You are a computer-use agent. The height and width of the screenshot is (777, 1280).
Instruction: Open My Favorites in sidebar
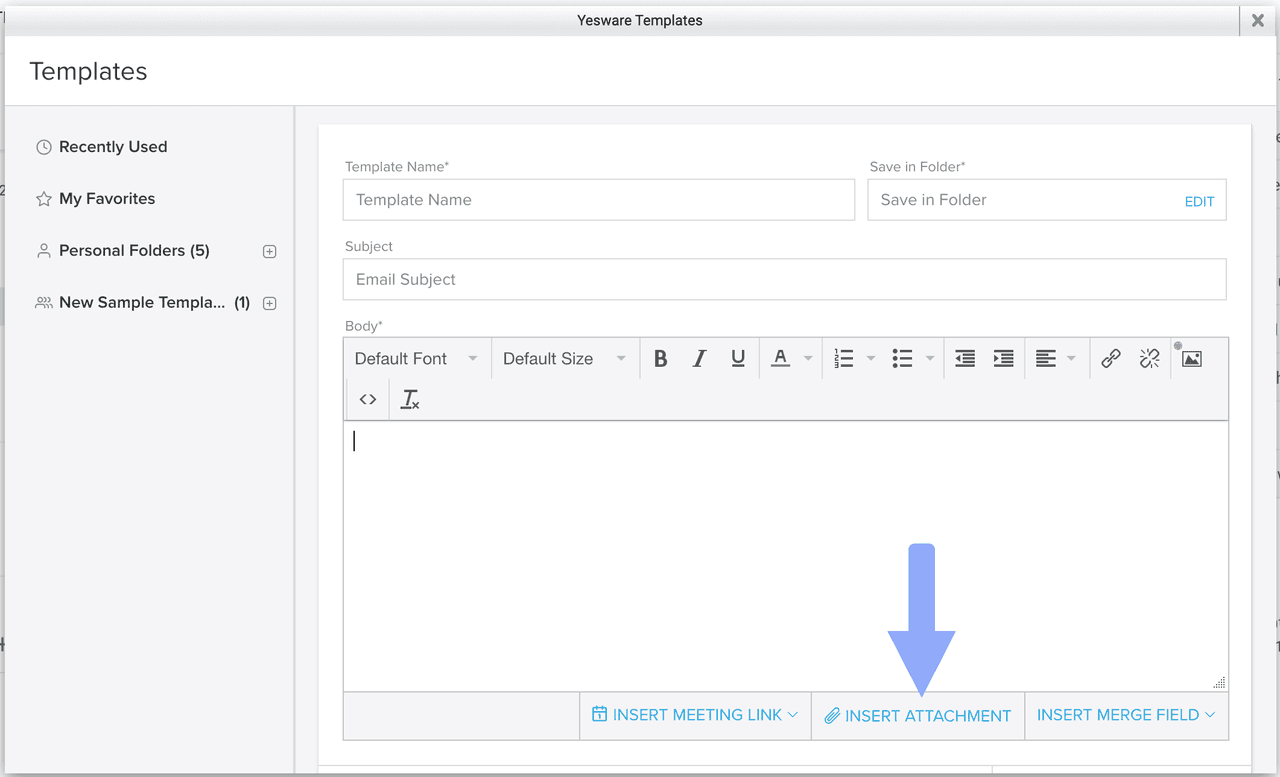click(106, 199)
